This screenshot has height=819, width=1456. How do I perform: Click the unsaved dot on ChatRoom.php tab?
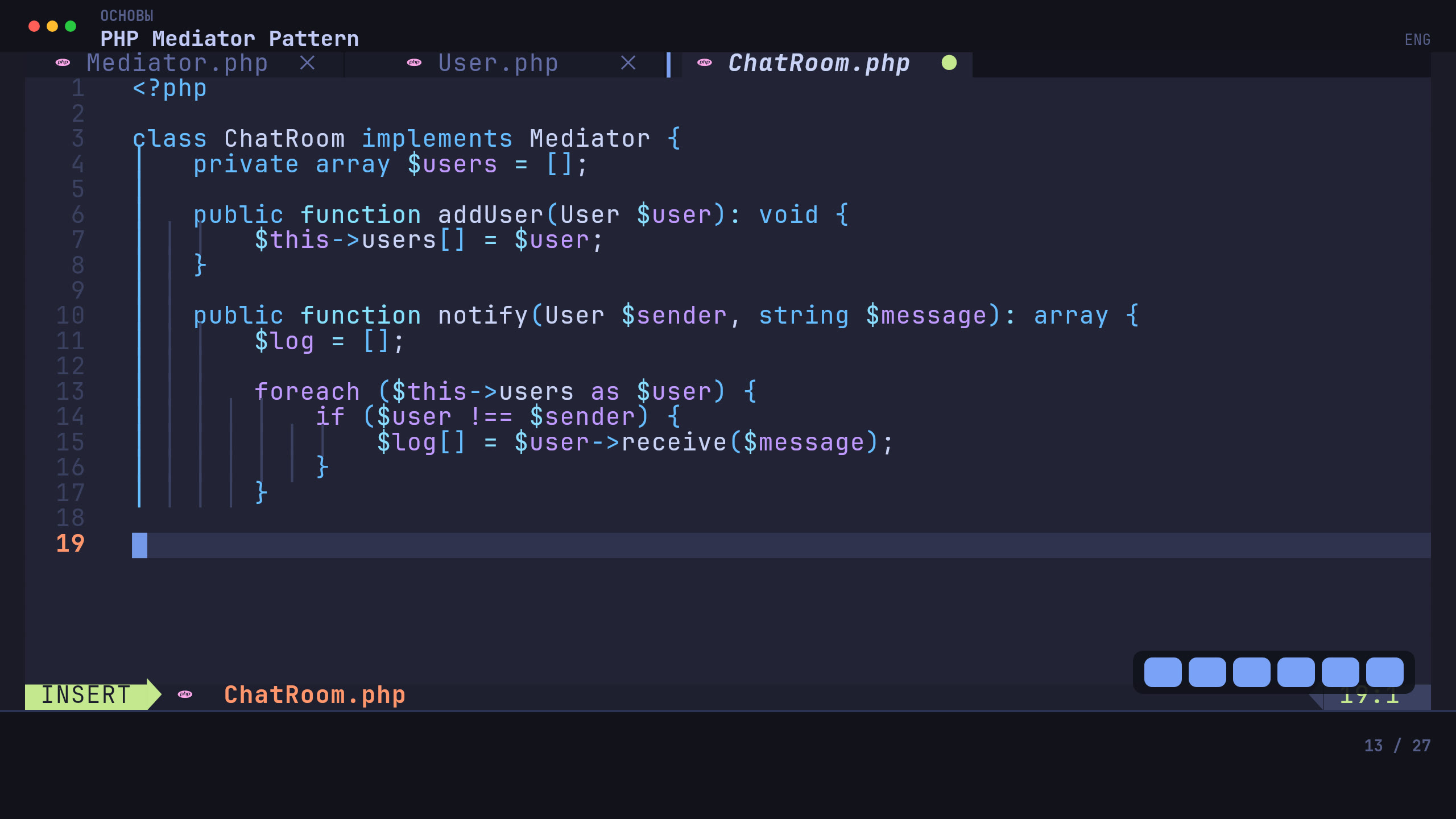(949, 63)
